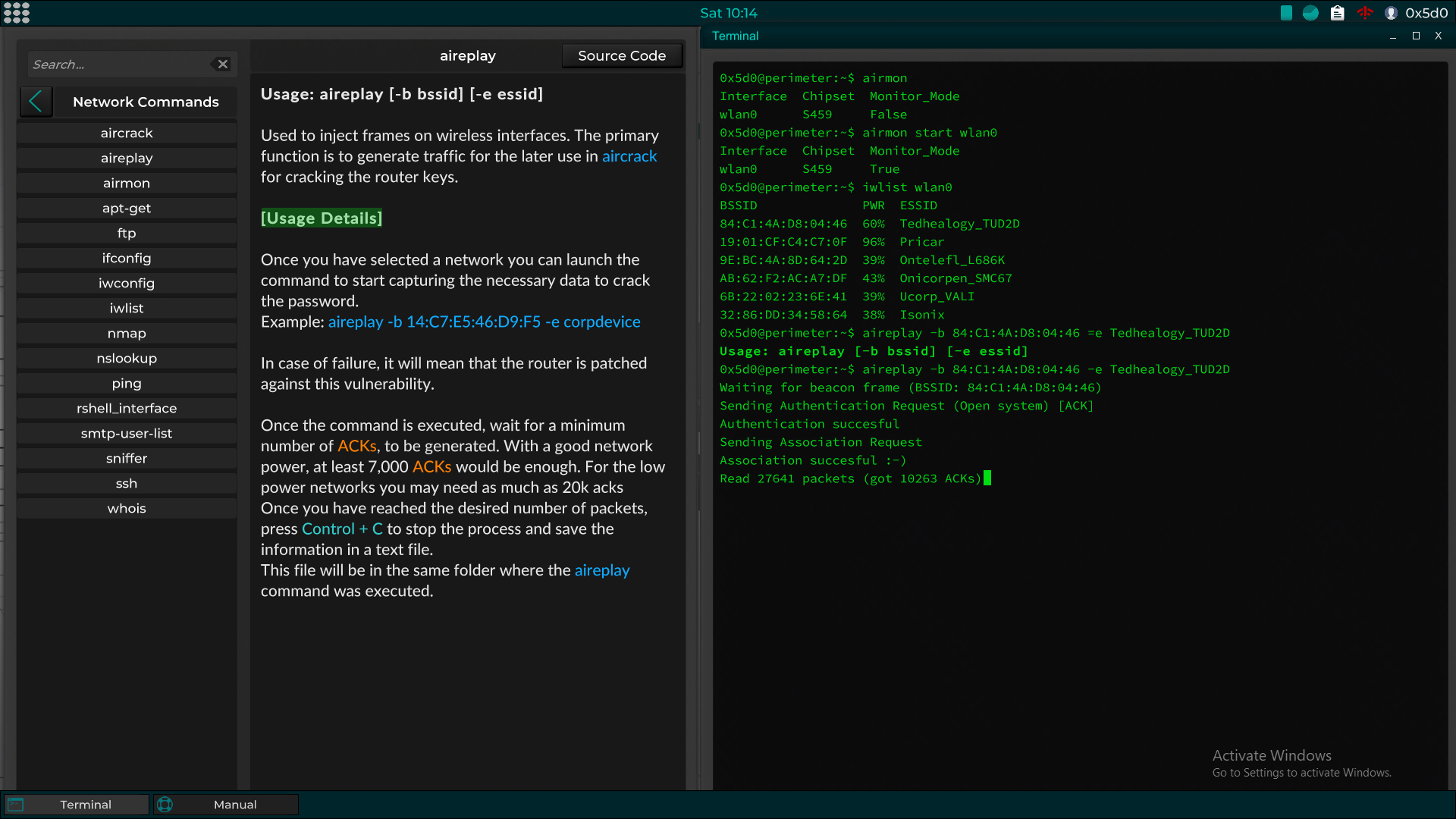Select apt-get in the command list
1456x819 pixels.
click(x=127, y=208)
